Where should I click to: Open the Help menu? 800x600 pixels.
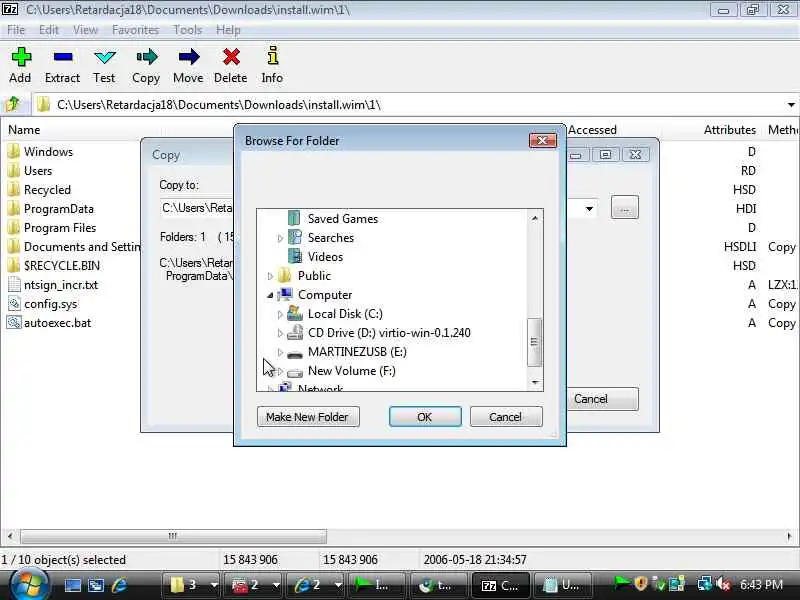pyautogui.click(x=228, y=30)
